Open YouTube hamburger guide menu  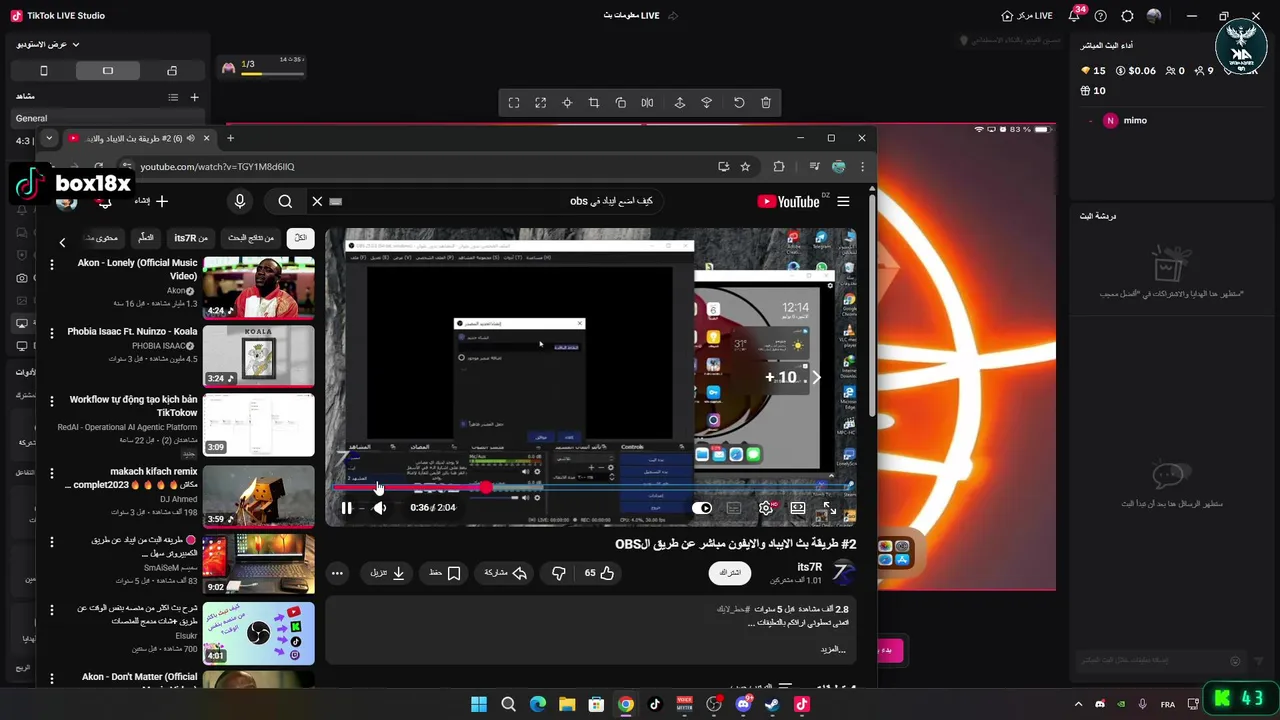click(x=843, y=201)
